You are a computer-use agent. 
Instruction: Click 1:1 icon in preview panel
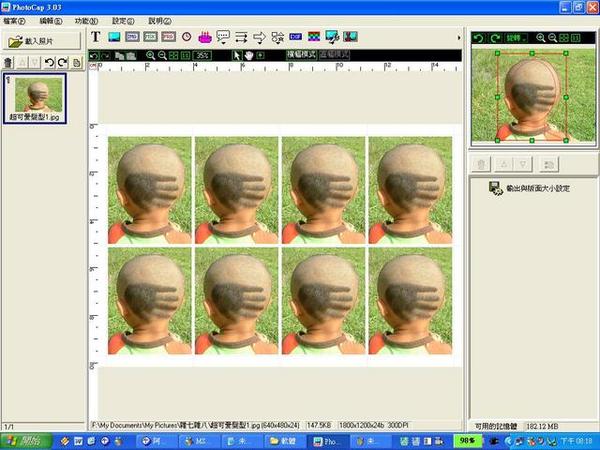click(576, 38)
